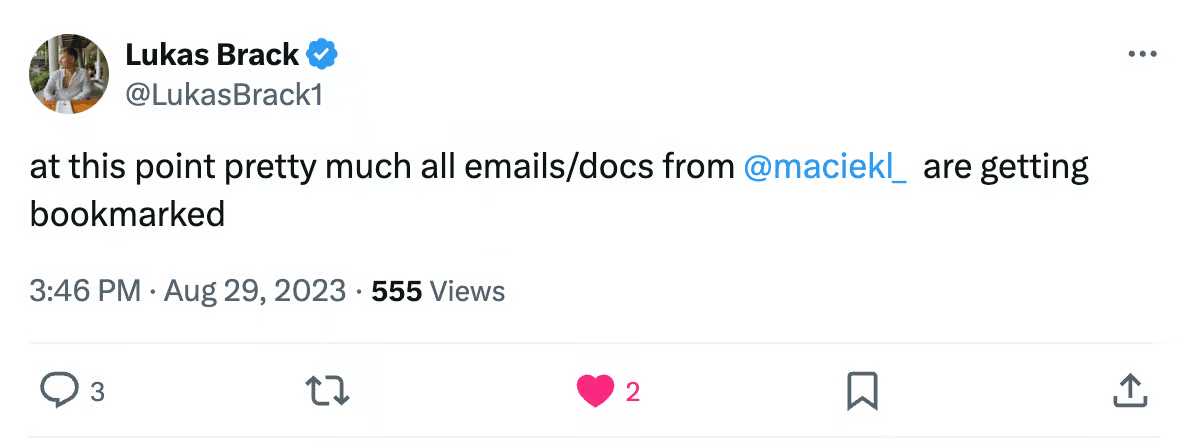The image size is (1190, 448).
Task: Click the repost arrows icon
Action: pyautogui.click(x=329, y=391)
